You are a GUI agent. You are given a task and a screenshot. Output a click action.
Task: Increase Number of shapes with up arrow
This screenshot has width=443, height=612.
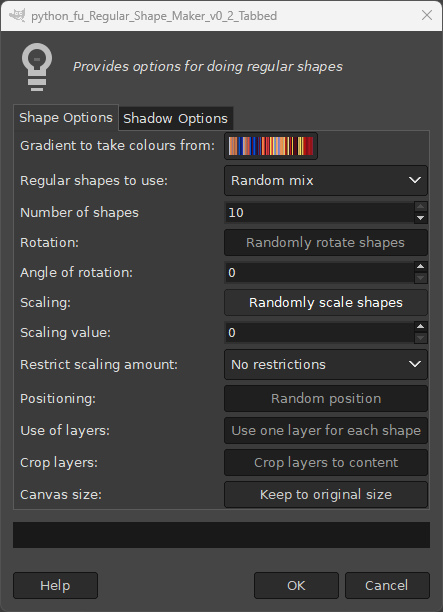point(421,207)
